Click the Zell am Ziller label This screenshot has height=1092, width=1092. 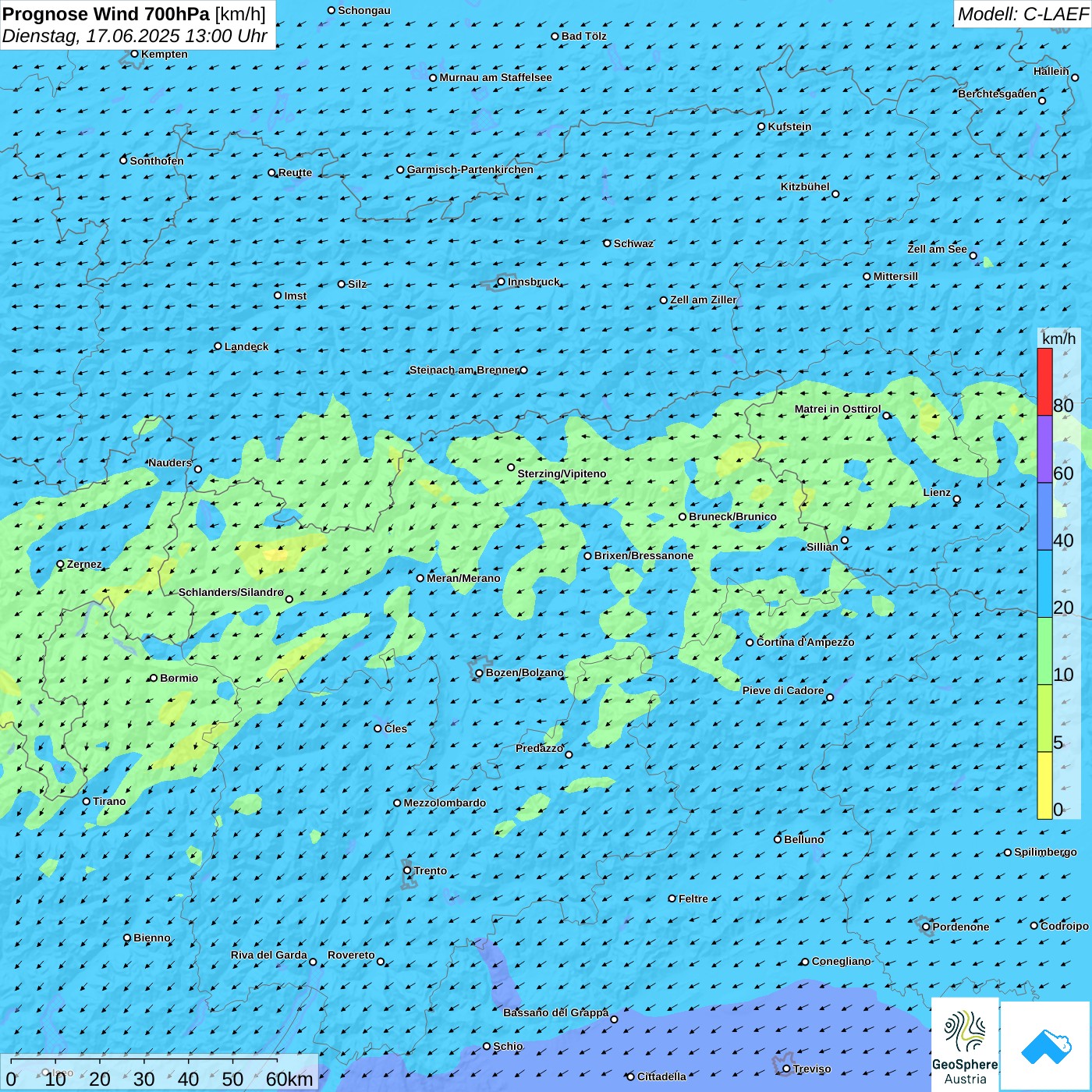click(x=704, y=300)
